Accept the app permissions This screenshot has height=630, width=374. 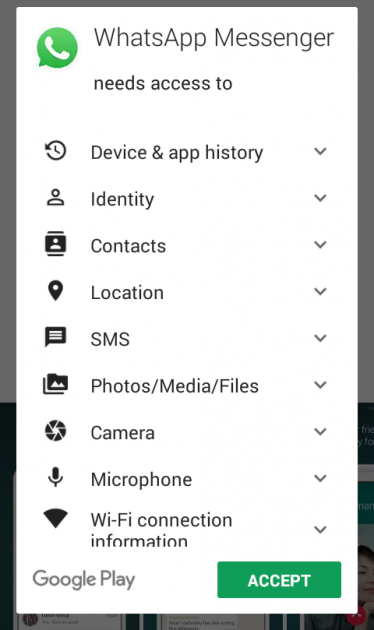click(x=279, y=580)
